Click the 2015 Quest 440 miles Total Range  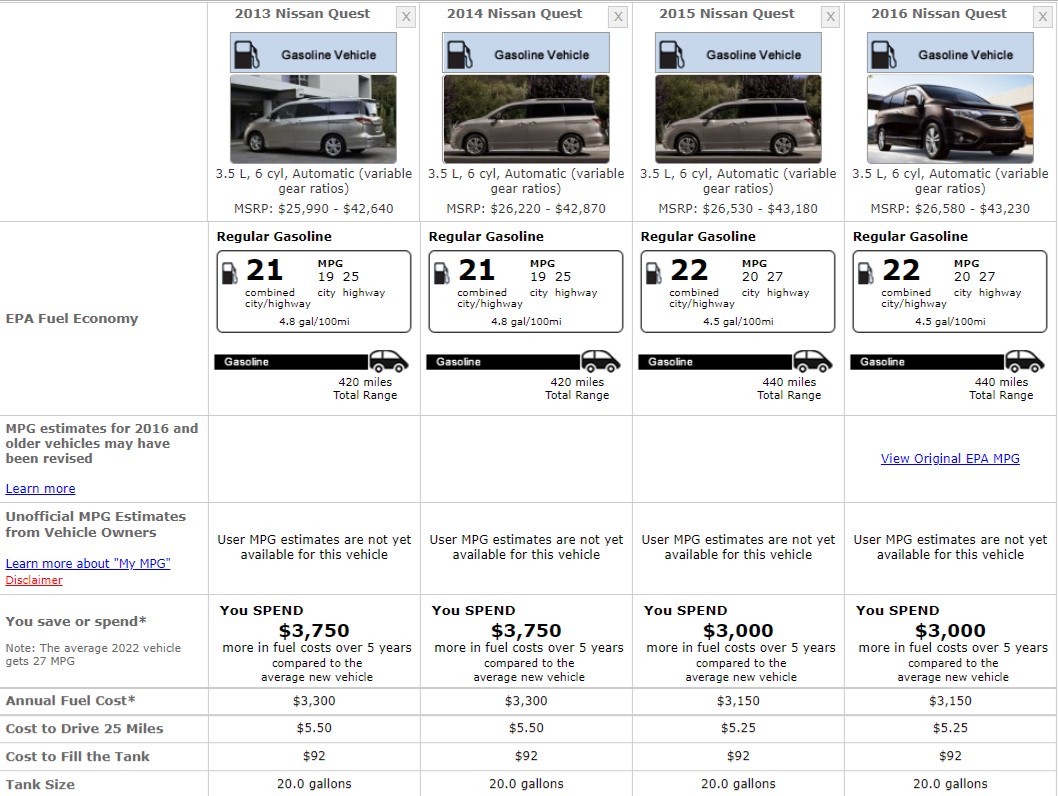click(x=789, y=389)
